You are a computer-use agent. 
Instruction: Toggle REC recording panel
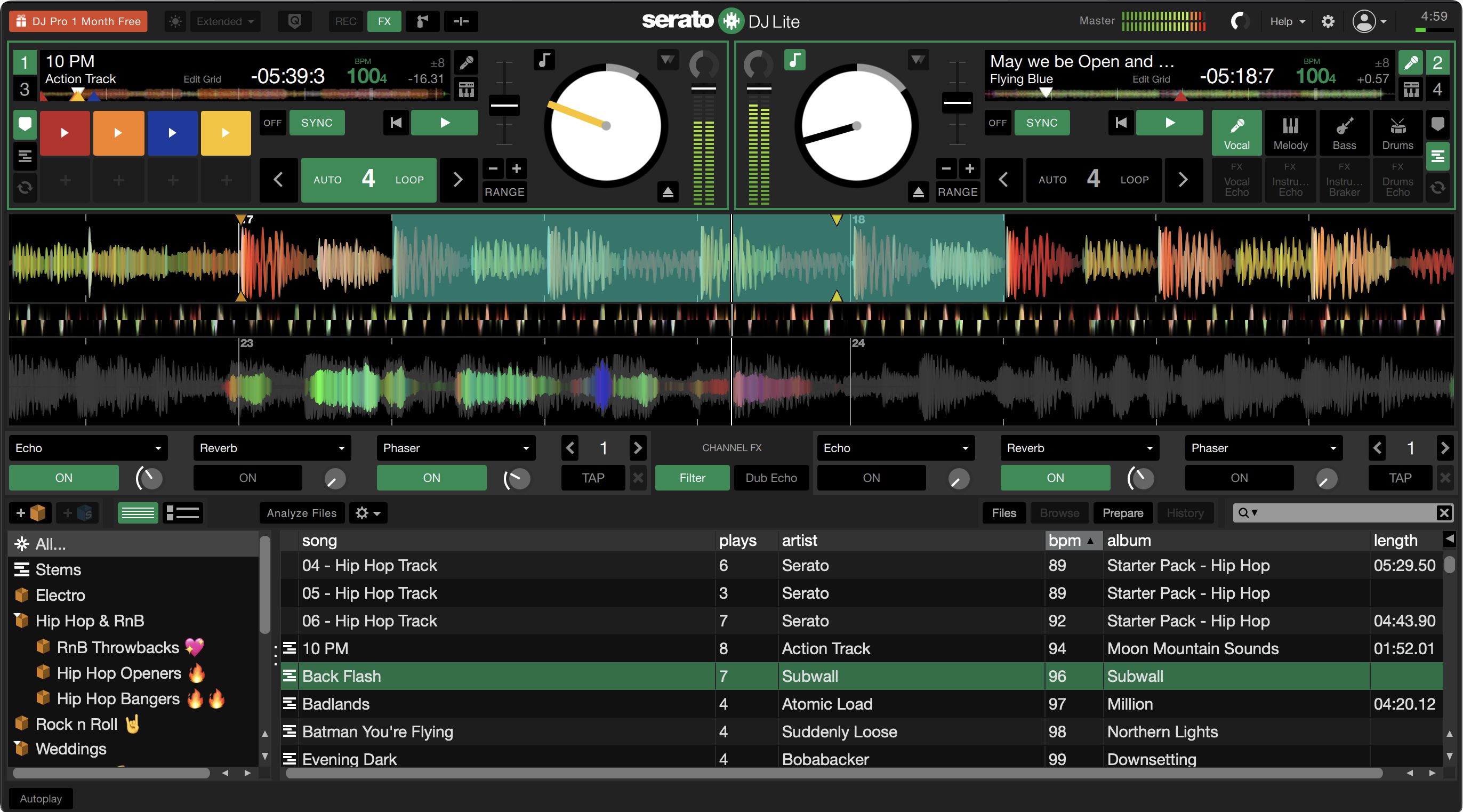pos(345,21)
